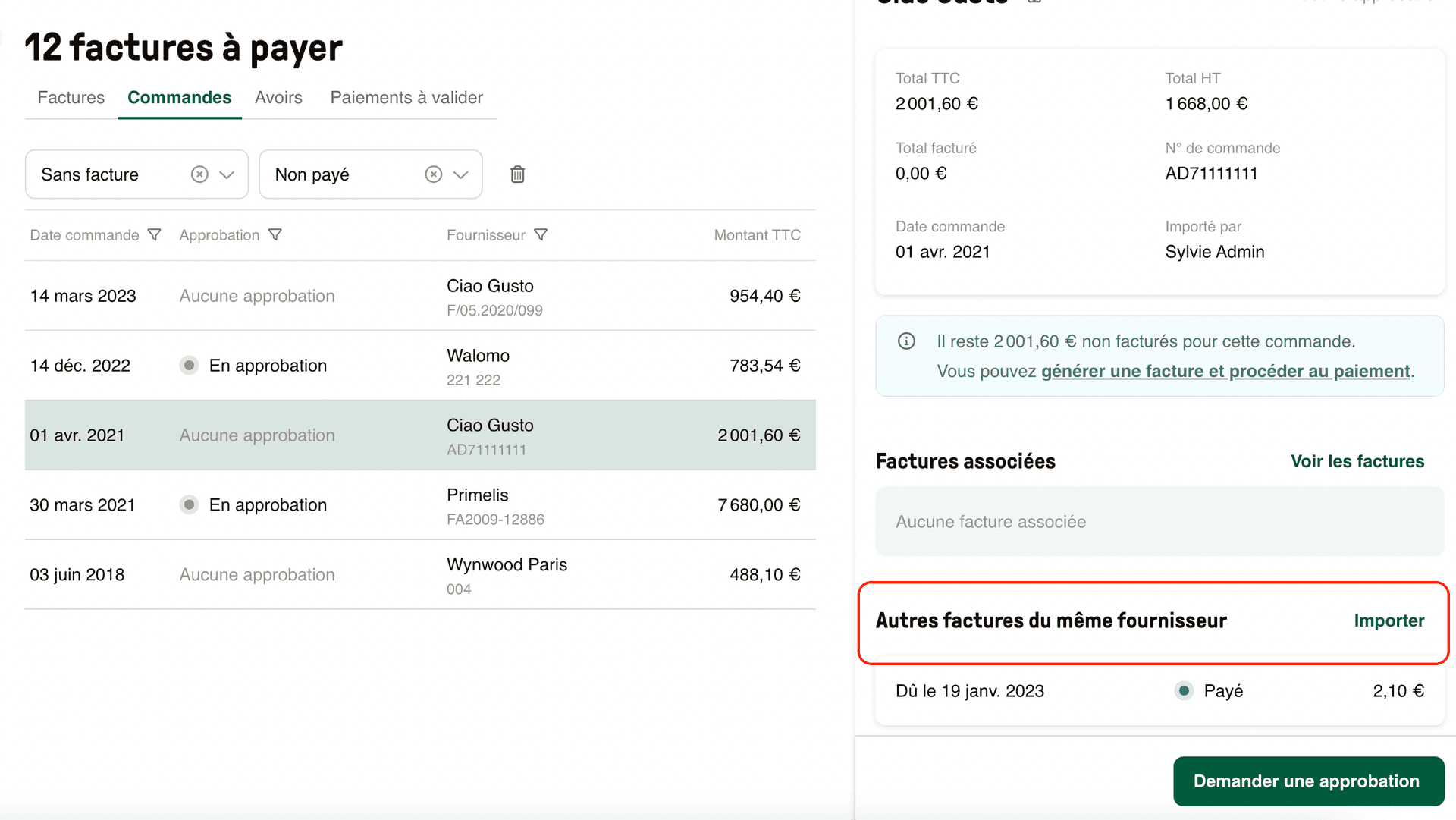Select the Walomo 783,54 € order row
The height and width of the screenshot is (820, 1456).
click(420, 366)
